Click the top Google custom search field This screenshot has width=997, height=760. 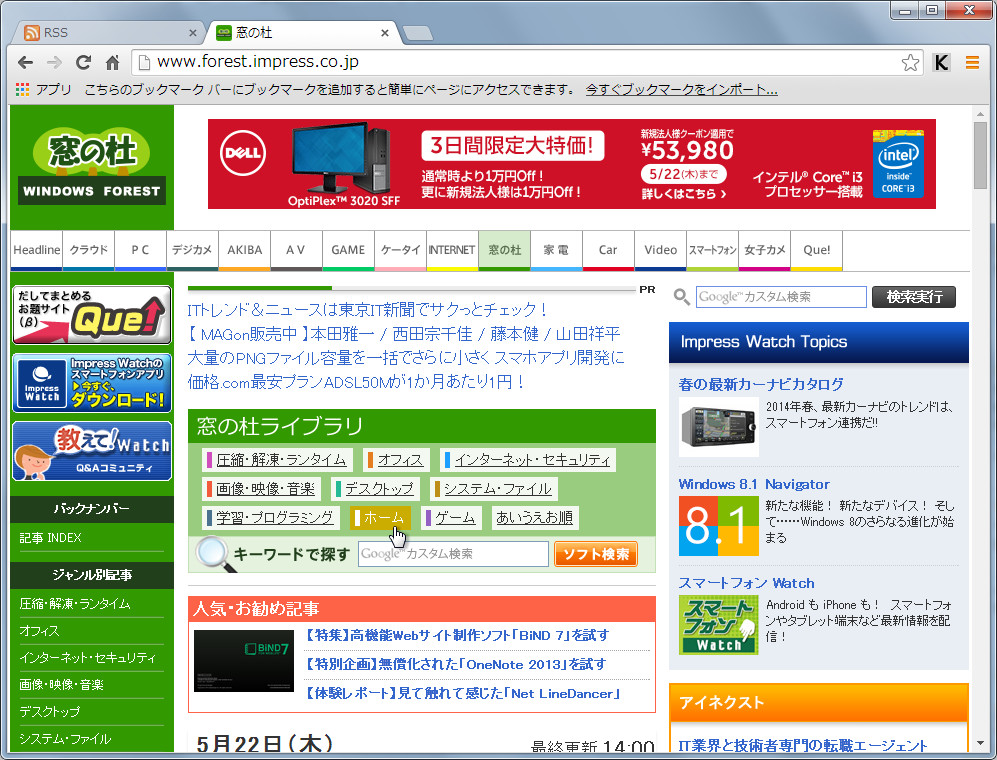(781, 297)
